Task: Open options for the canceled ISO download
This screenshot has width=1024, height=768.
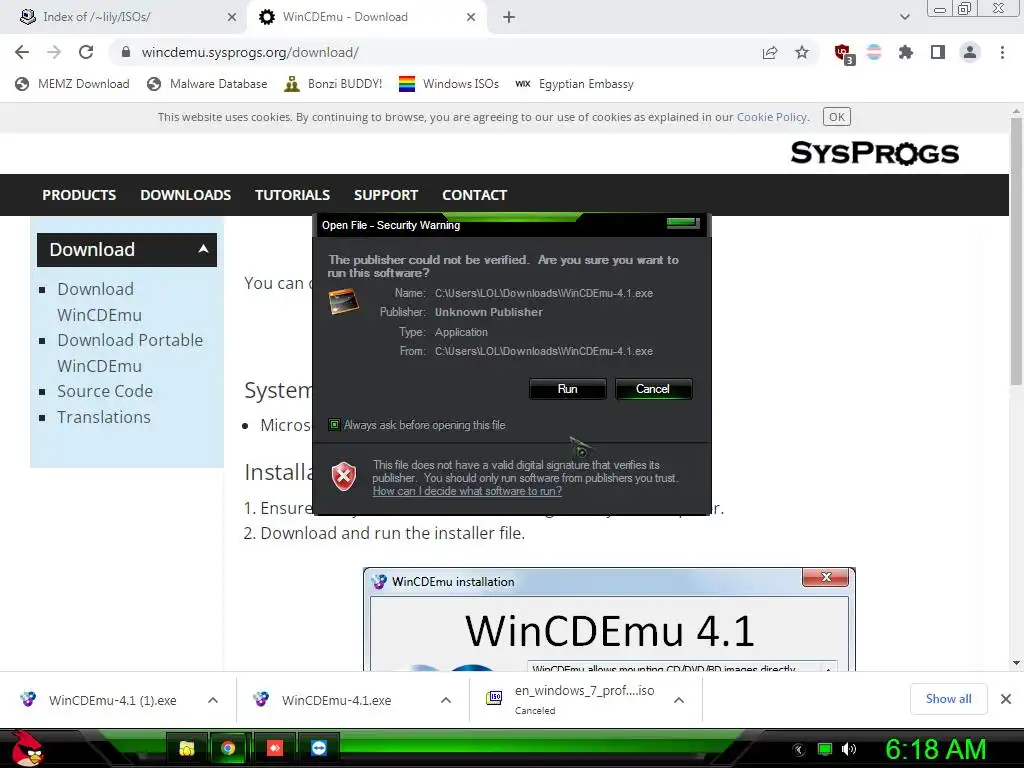Action: [679, 700]
